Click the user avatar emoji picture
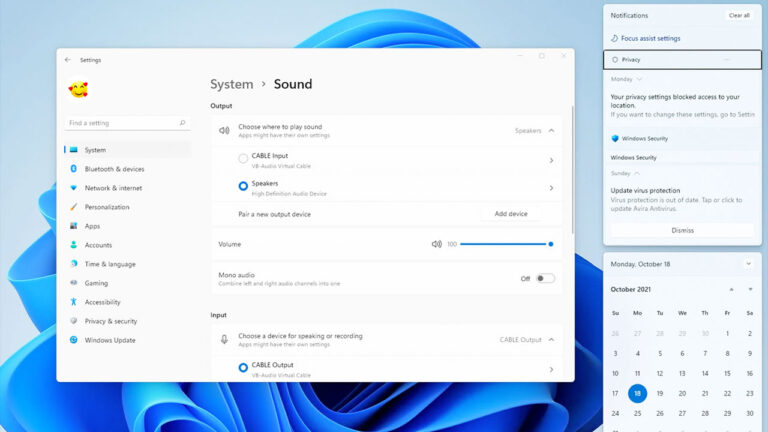 (x=78, y=89)
